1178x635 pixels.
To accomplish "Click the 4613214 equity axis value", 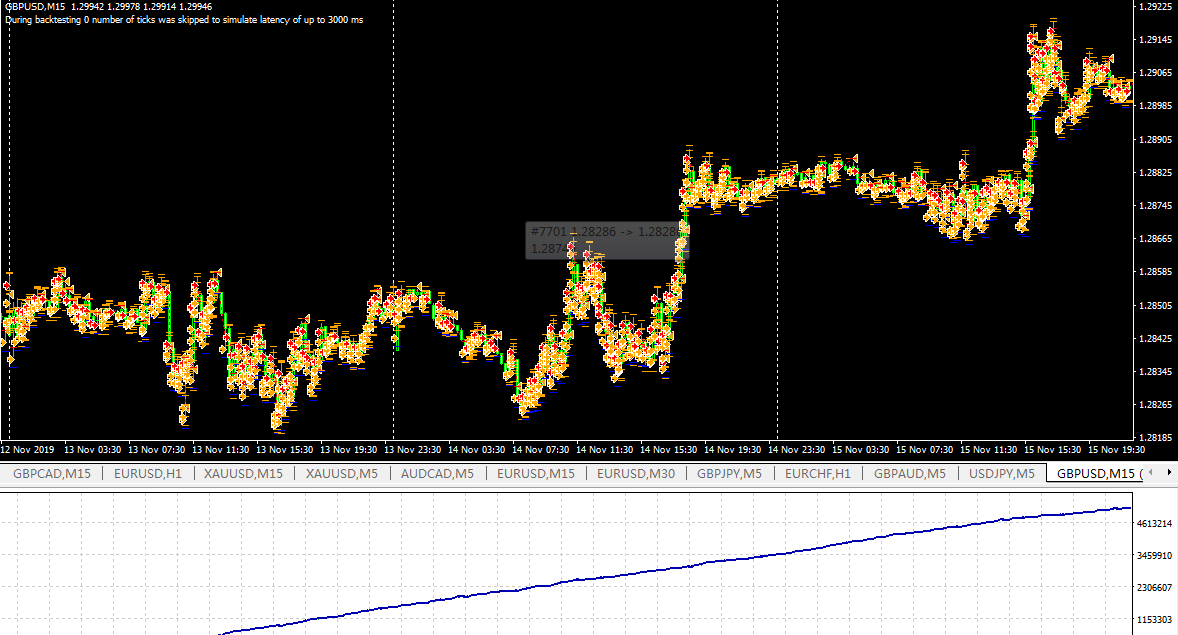I will pos(1155,523).
